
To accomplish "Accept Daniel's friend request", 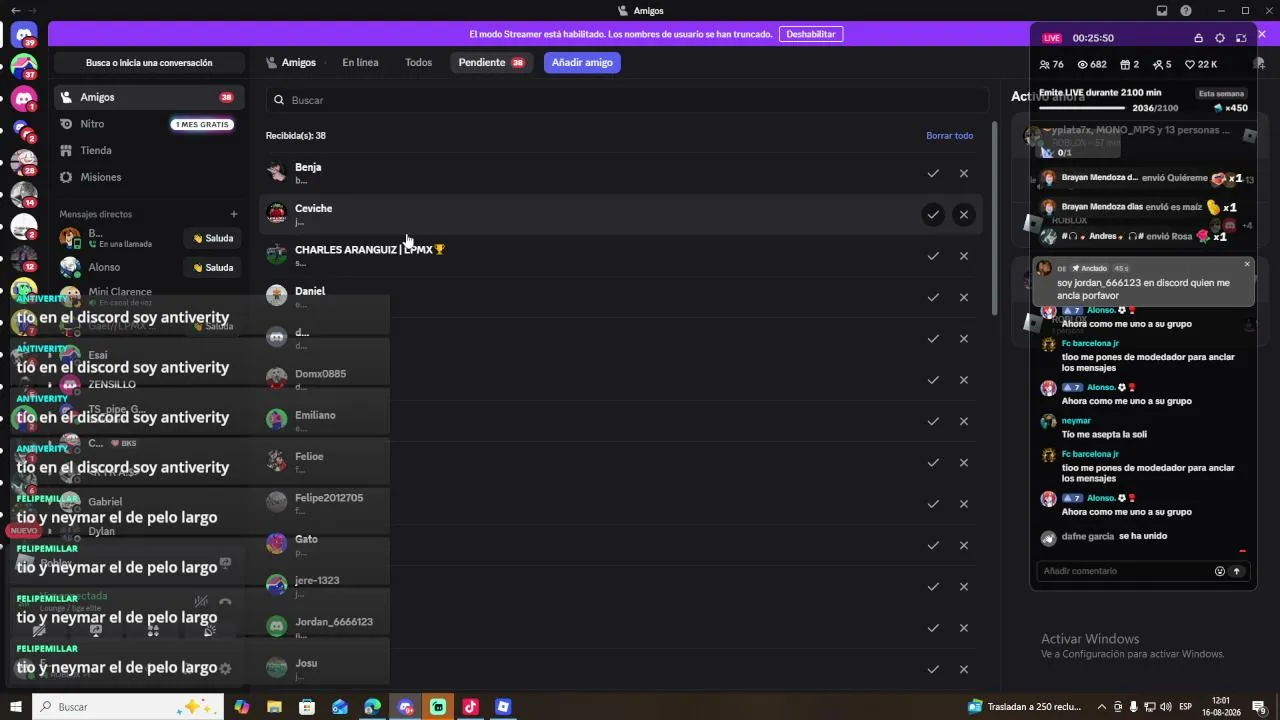I will [933, 298].
